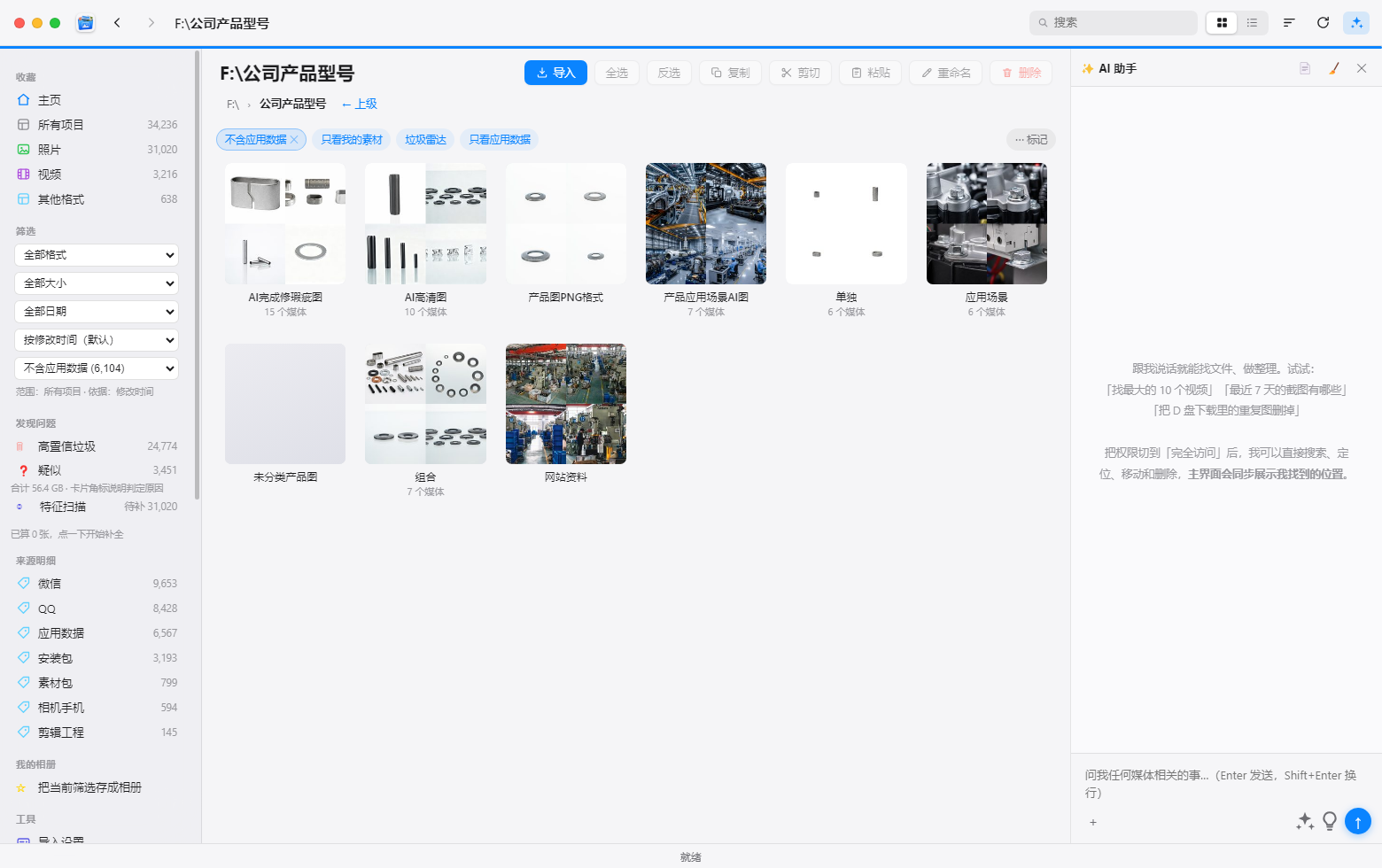Filter by 微信 source tag
This screenshot has height=868, width=1382.
coord(97,584)
